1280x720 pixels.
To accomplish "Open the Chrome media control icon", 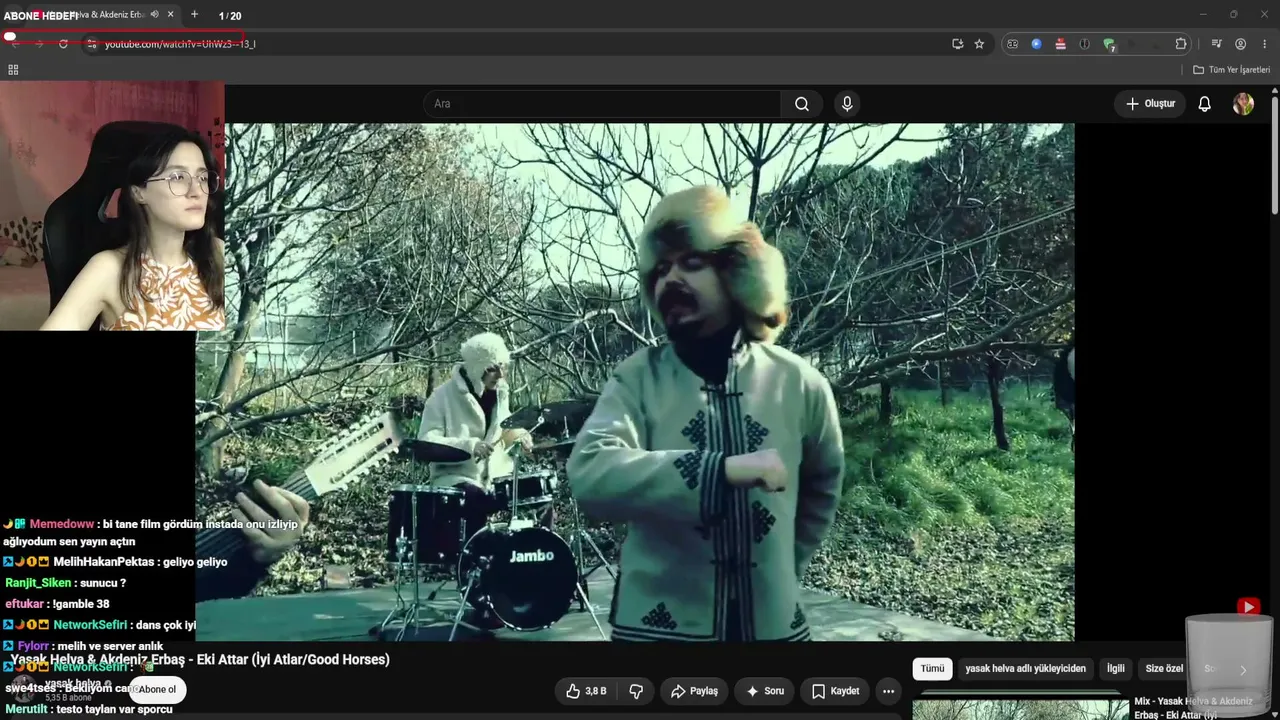I will point(1216,44).
